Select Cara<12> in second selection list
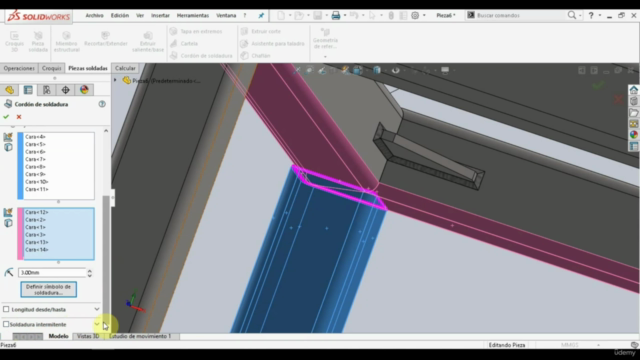 (x=37, y=212)
